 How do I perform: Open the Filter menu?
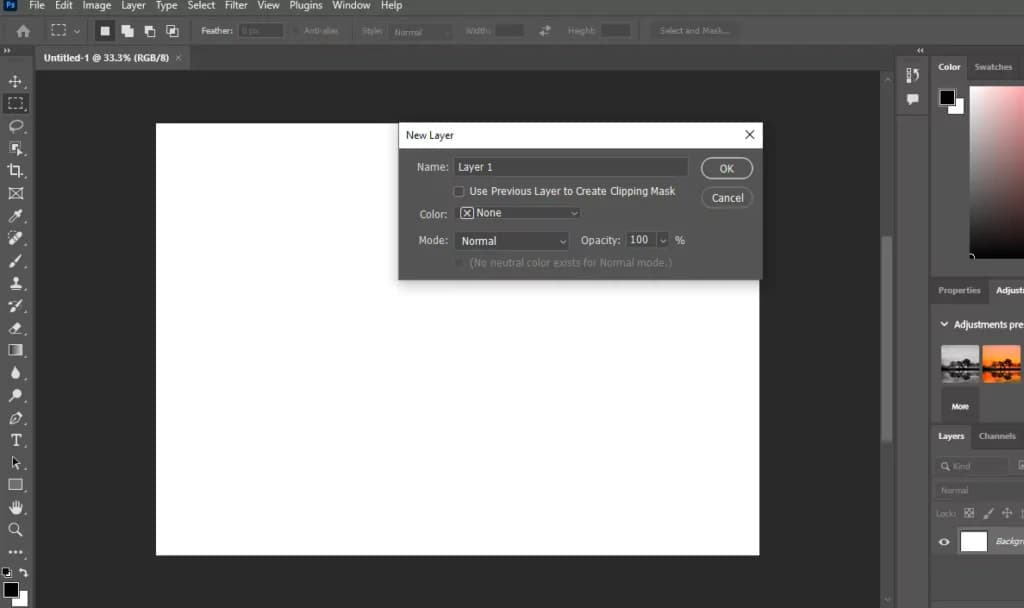pyautogui.click(x=236, y=5)
